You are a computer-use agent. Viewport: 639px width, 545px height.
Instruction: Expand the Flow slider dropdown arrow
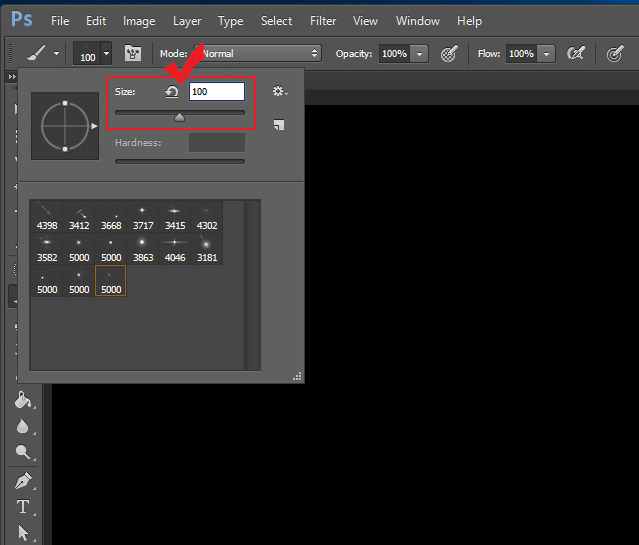point(546,54)
